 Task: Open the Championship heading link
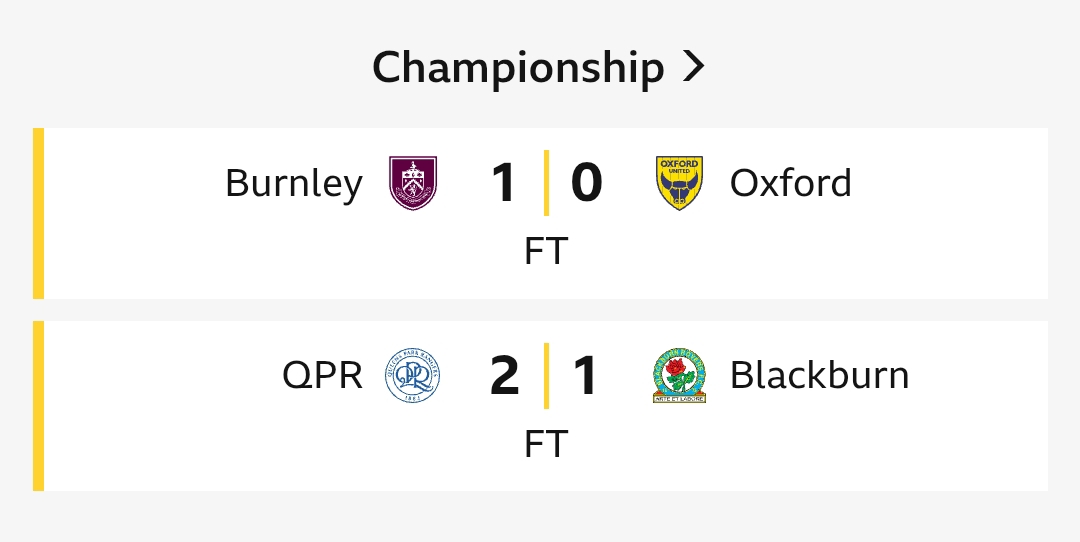(x=539, y=67)
